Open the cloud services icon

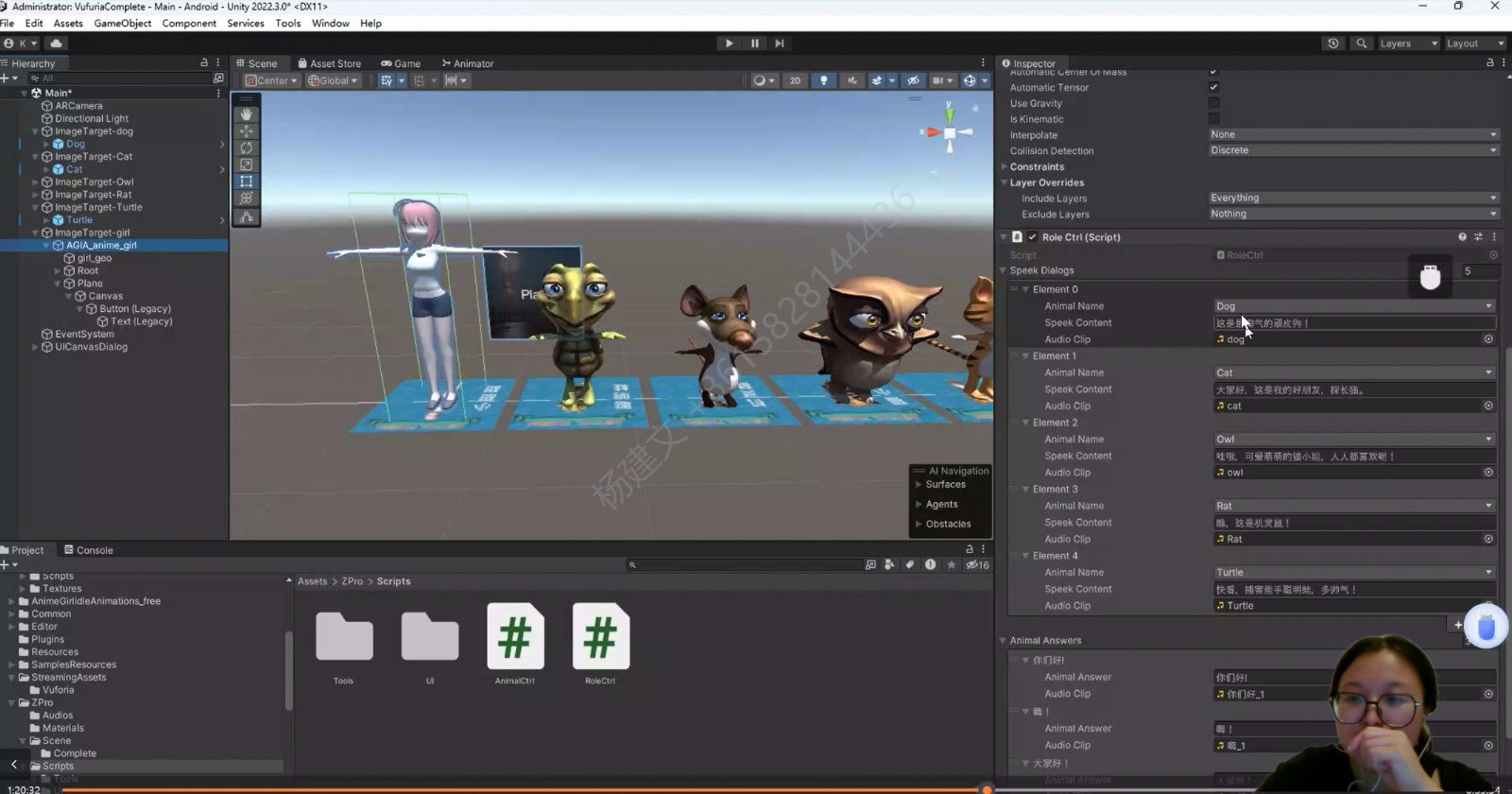56,43
